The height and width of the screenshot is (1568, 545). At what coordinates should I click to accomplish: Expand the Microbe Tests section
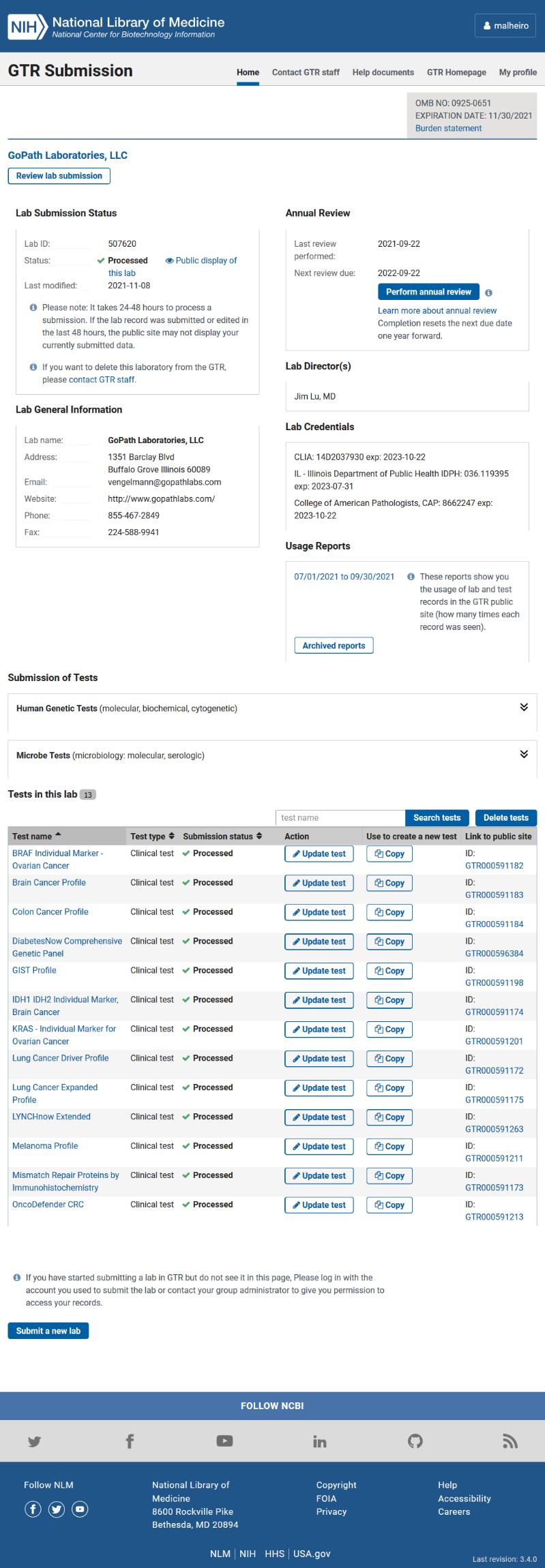(524, 754)
